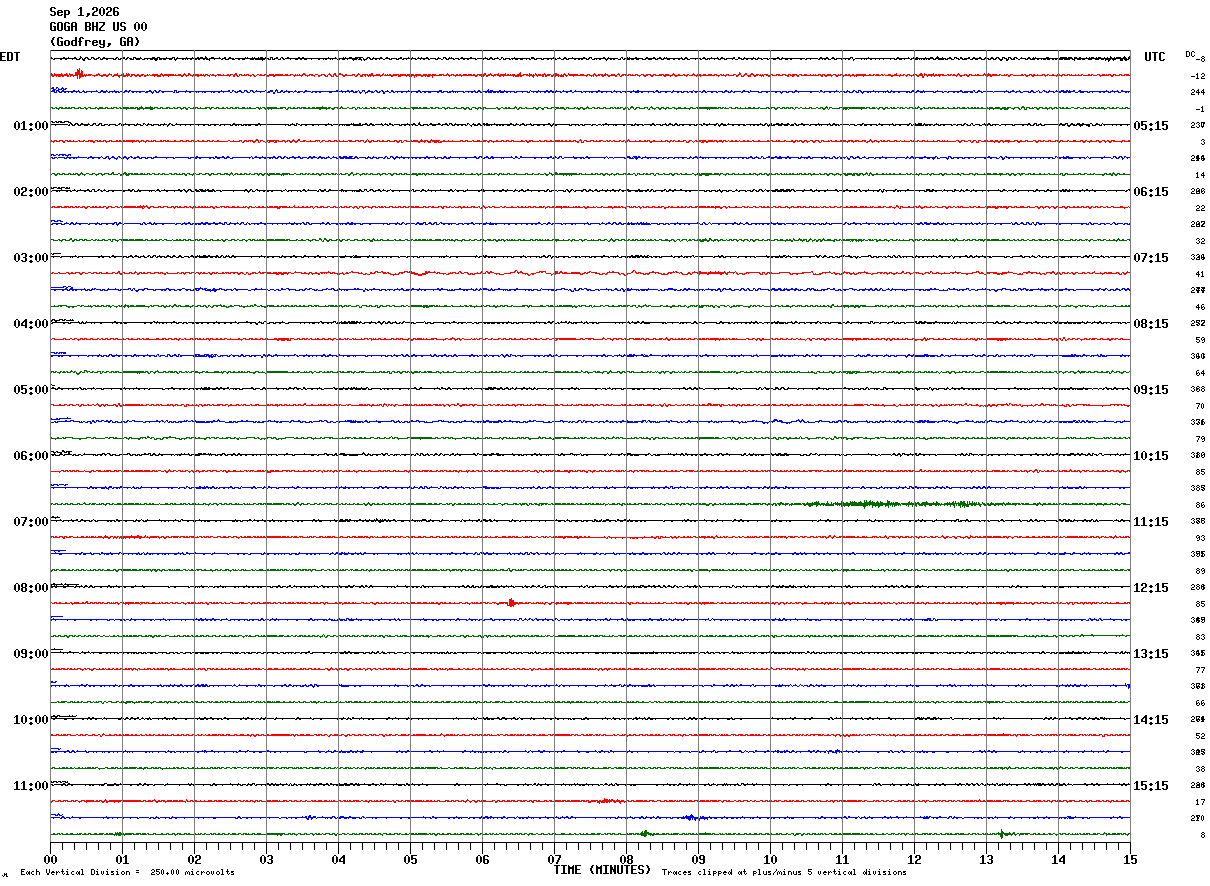Screen dimensions: 1210x886
Task: Click the red seismic burst at 08:00 row
Action: (511, 602)
